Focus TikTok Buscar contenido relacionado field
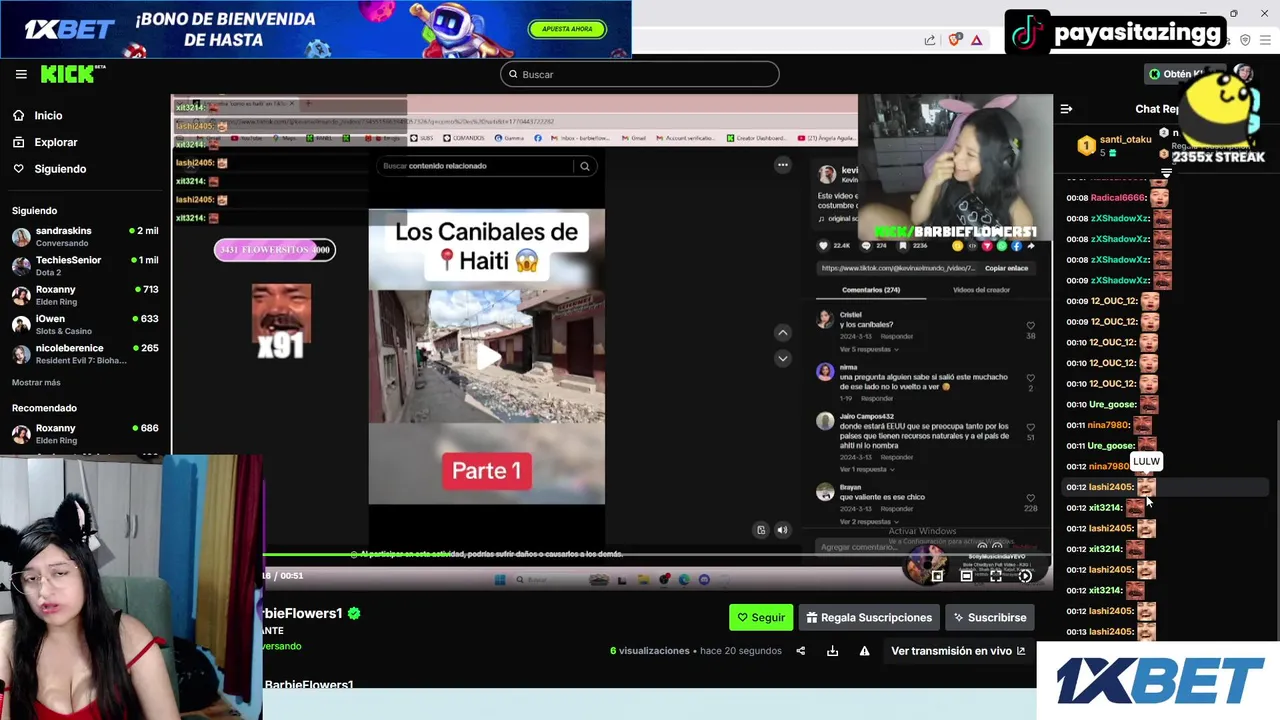Screen dimensions: 1280x720 tap(475, 166)
